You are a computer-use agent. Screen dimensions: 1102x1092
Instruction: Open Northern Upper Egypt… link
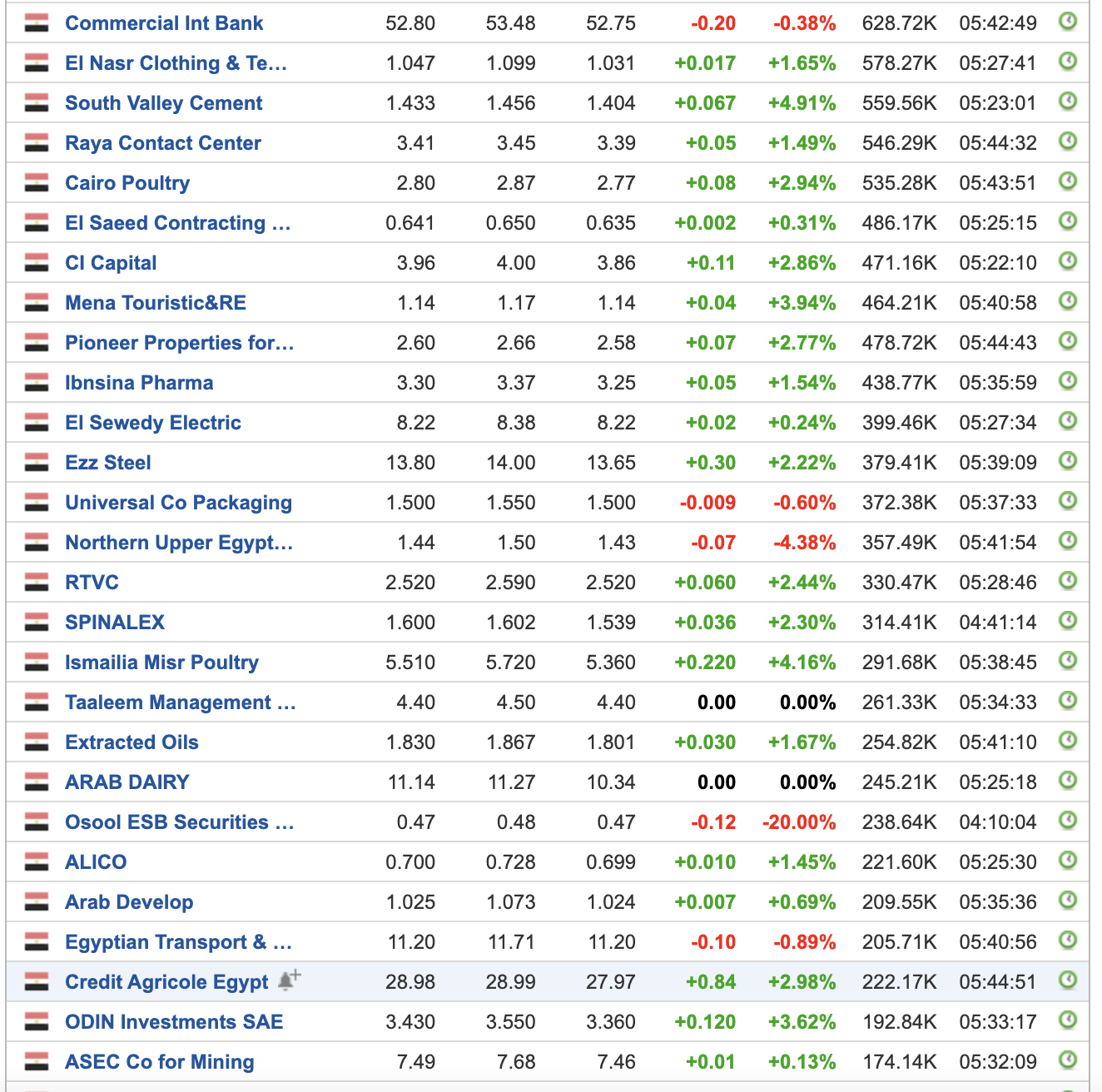[179, 543]
